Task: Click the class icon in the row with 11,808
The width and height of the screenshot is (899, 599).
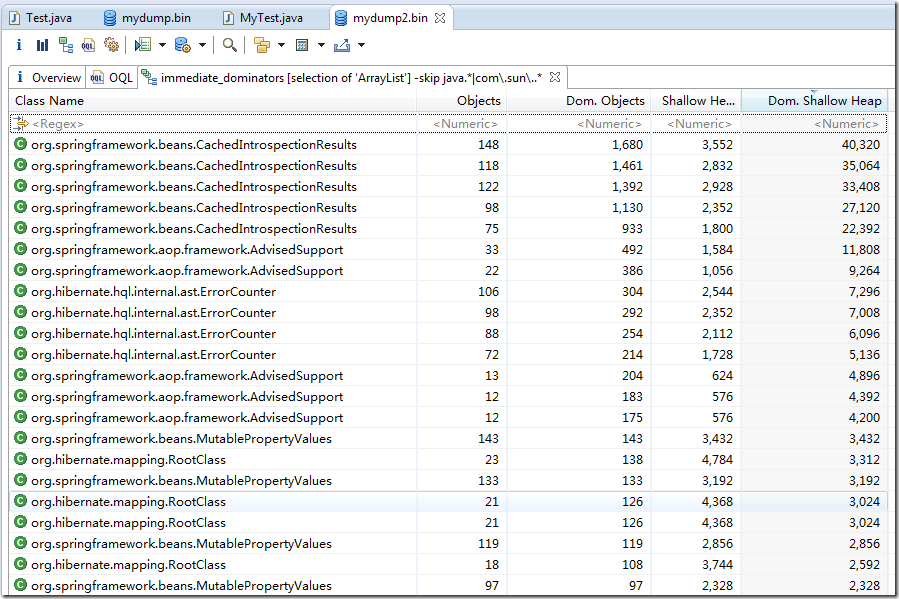Action: 21,249
